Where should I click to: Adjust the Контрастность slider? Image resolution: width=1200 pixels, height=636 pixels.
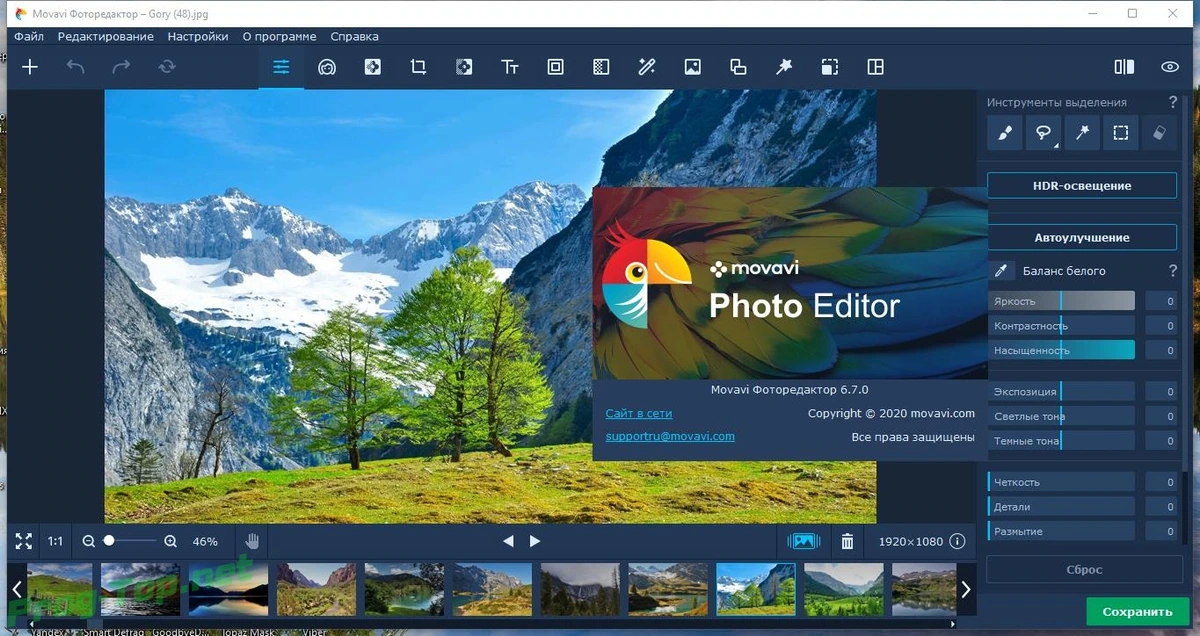tap(1061, 326)
